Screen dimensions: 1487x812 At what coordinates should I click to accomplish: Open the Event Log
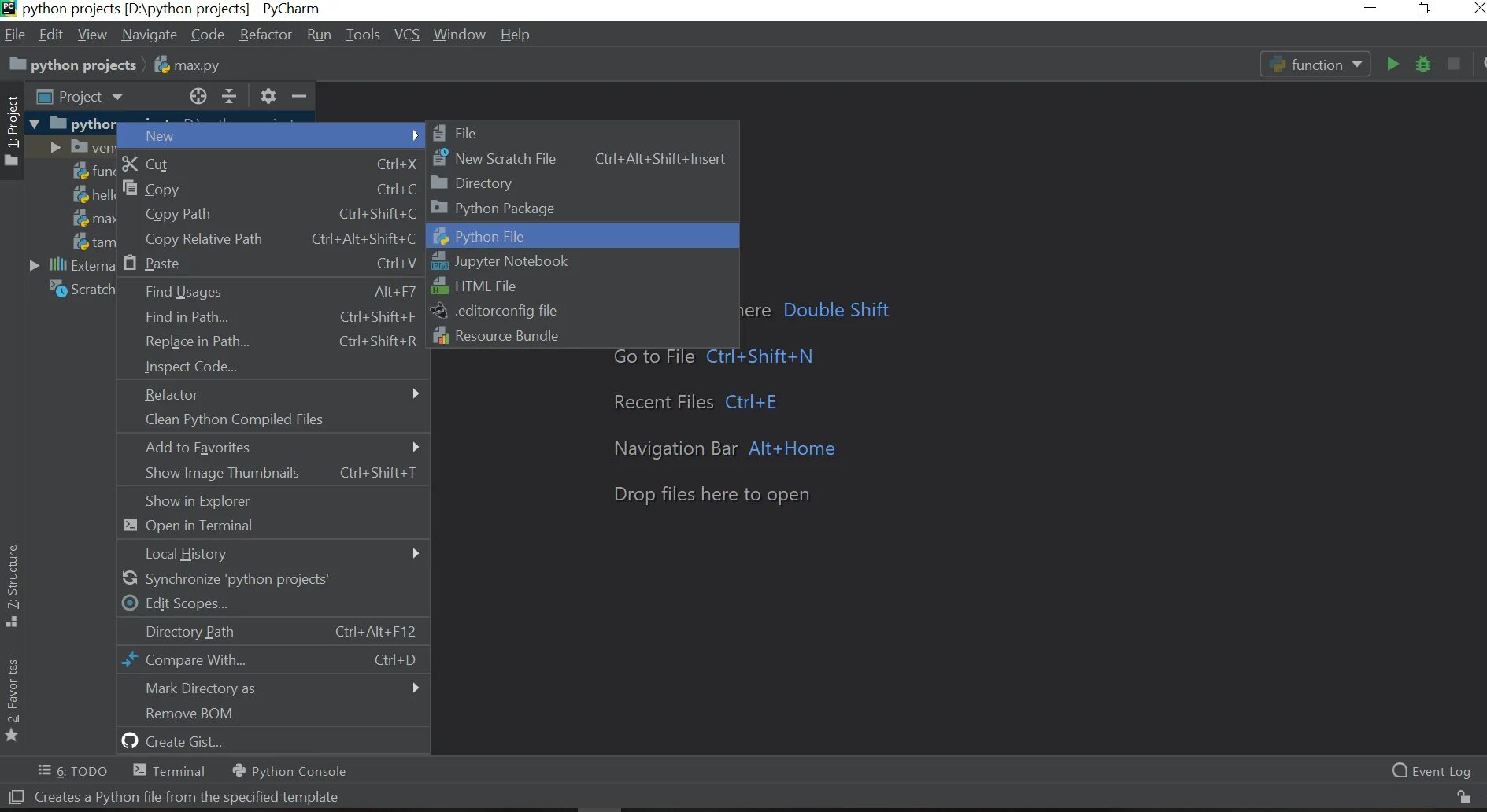(1431, 771)
